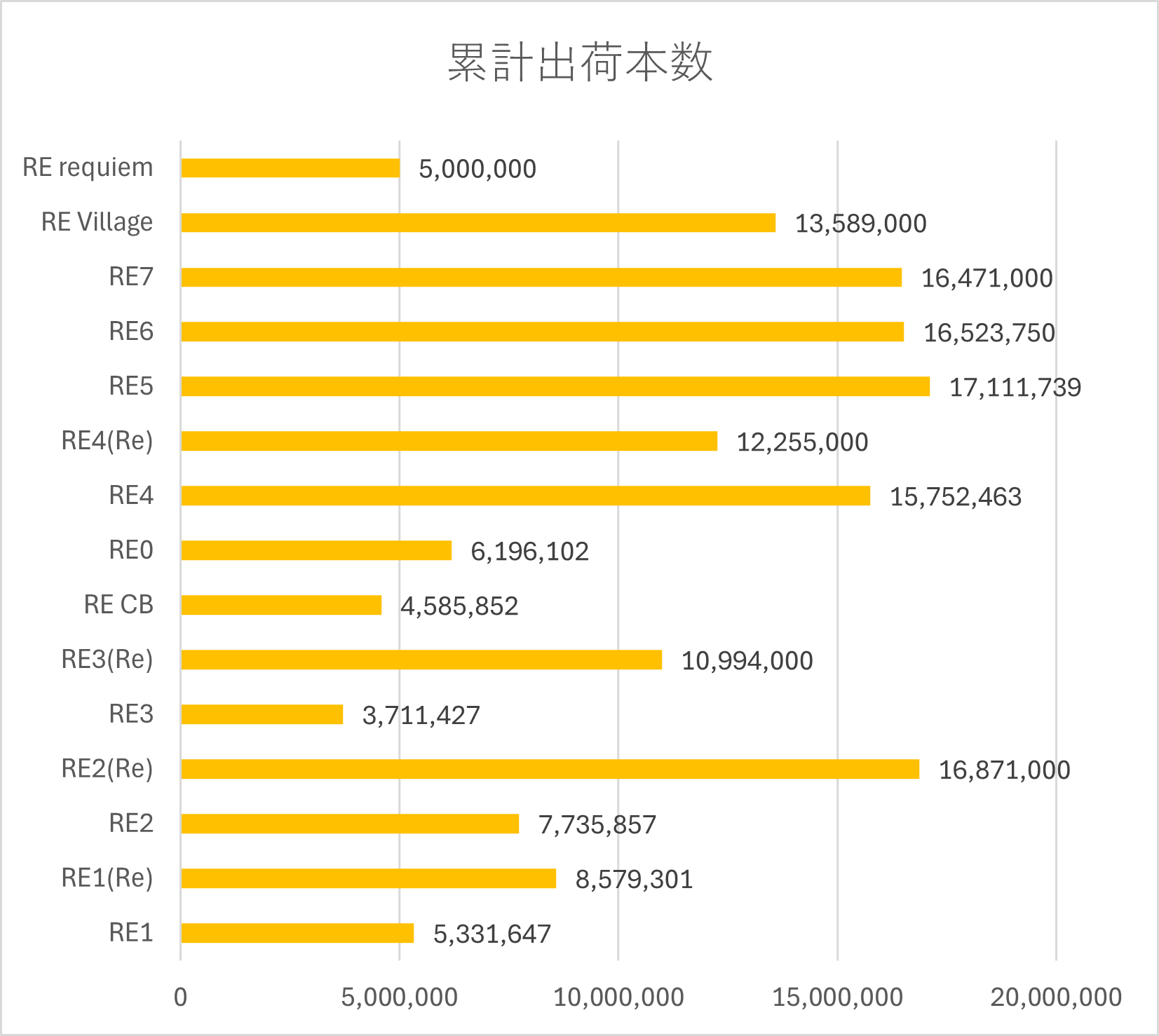Select the RE requiem bar

click(x=290, y=168)
